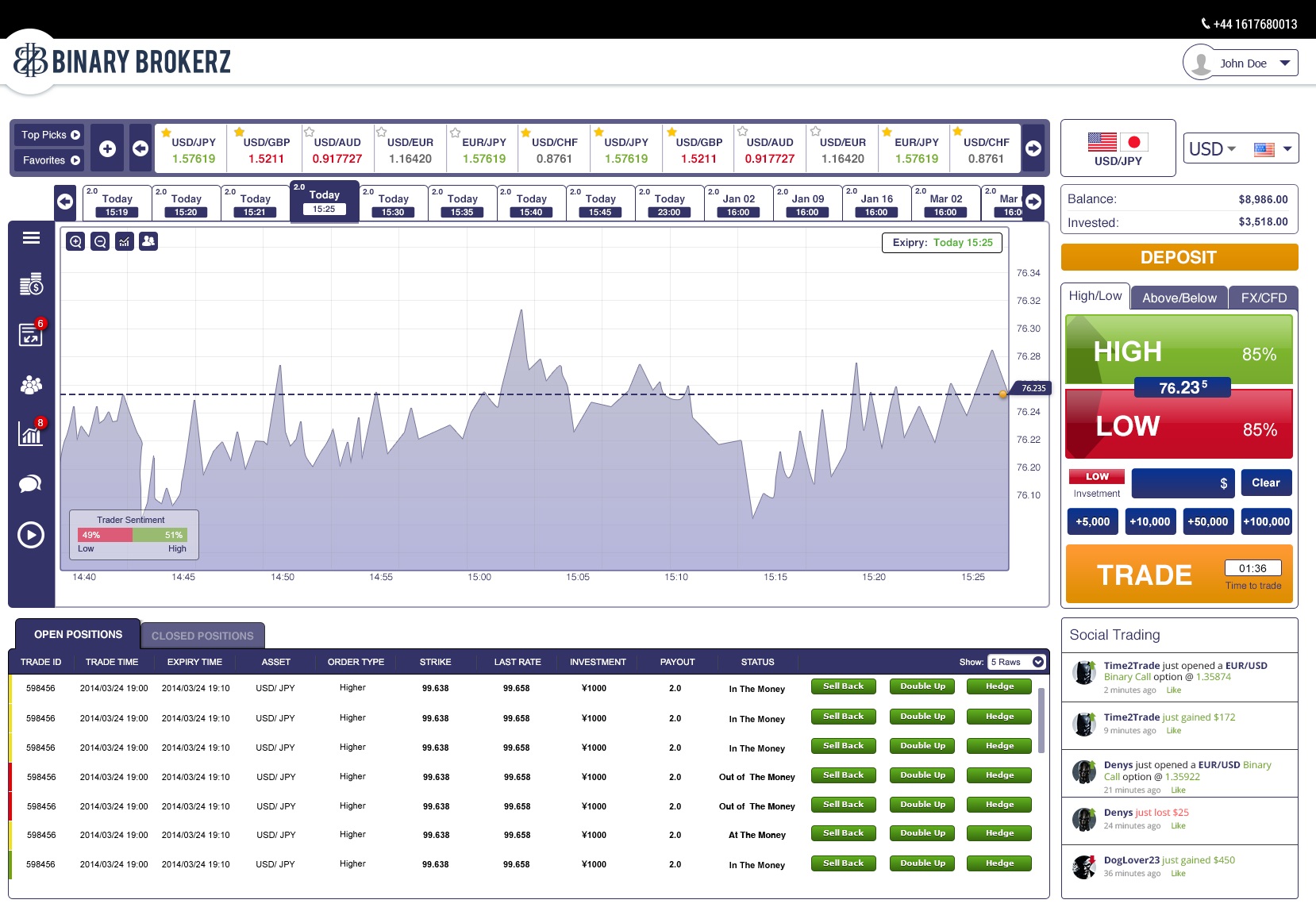Click the Trader Sentiment bar
This screenshot has width=1316, height=915.
132,535
